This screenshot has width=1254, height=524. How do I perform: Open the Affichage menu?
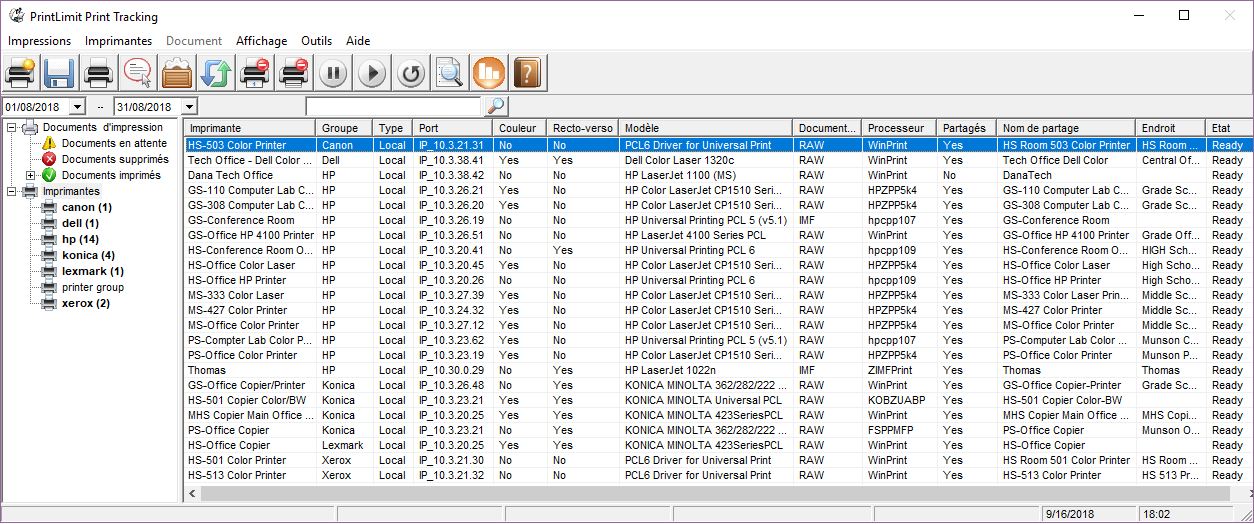pyautogui.click(x=261, y=41)
